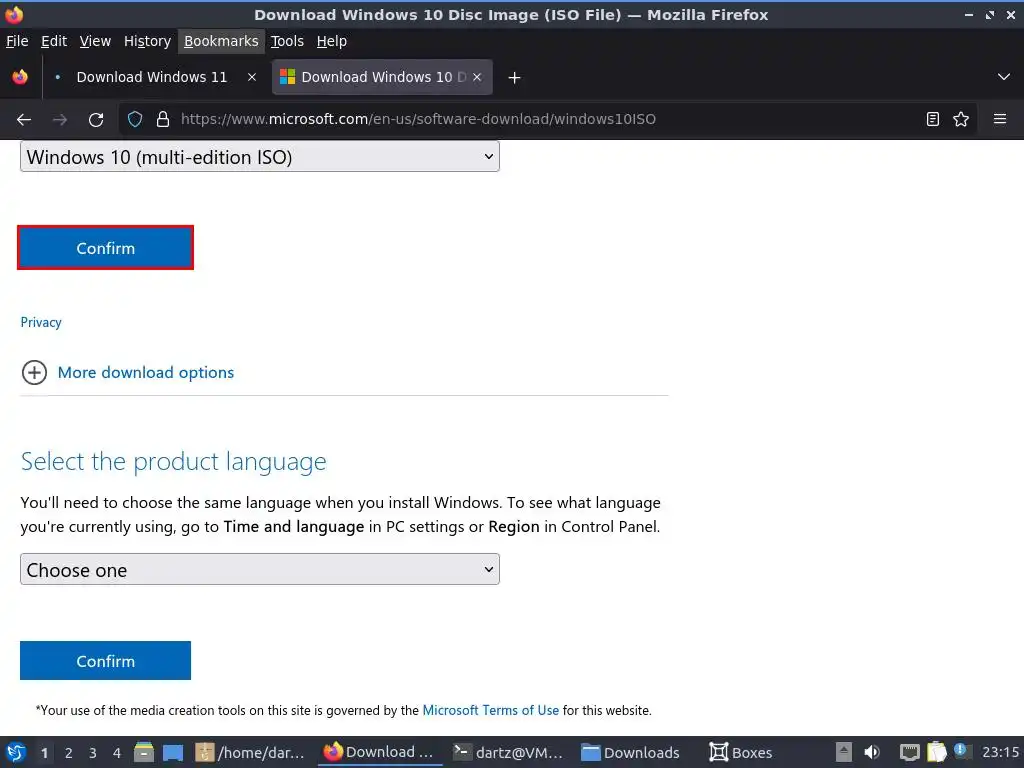The width and height of the screenshot is (1024, 768).
Task: Minimize the Firefox window
Action: click(x=968, y=14)
